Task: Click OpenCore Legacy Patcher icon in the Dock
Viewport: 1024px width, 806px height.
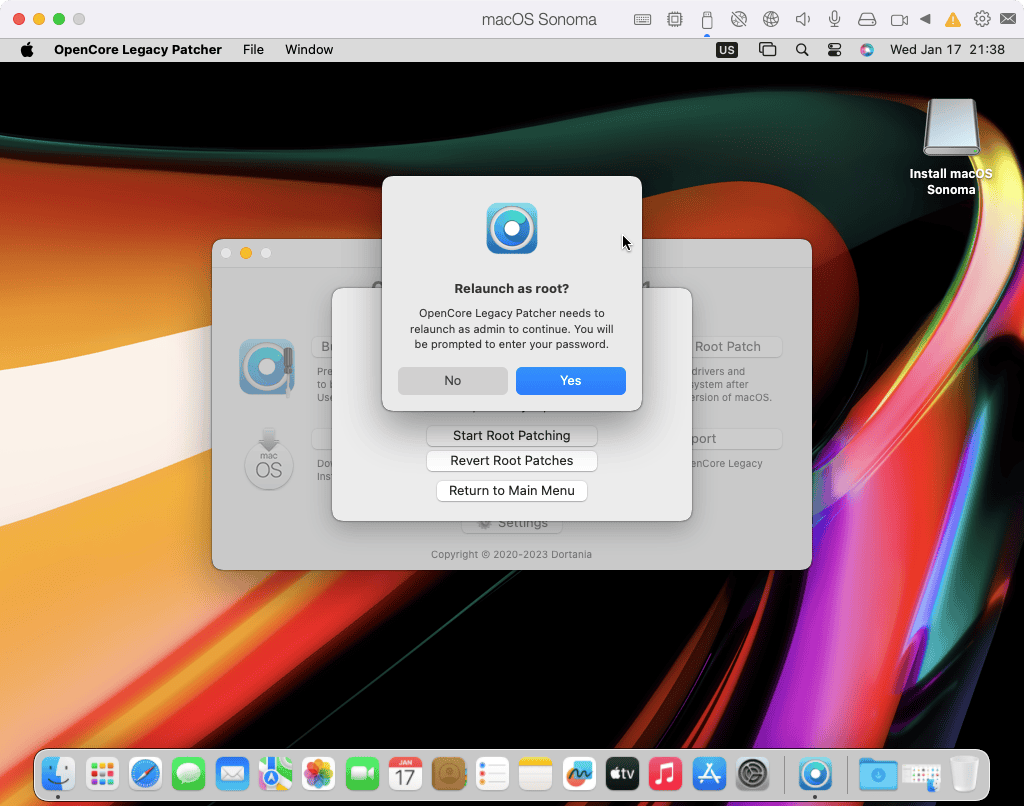Action: point(815,773)
